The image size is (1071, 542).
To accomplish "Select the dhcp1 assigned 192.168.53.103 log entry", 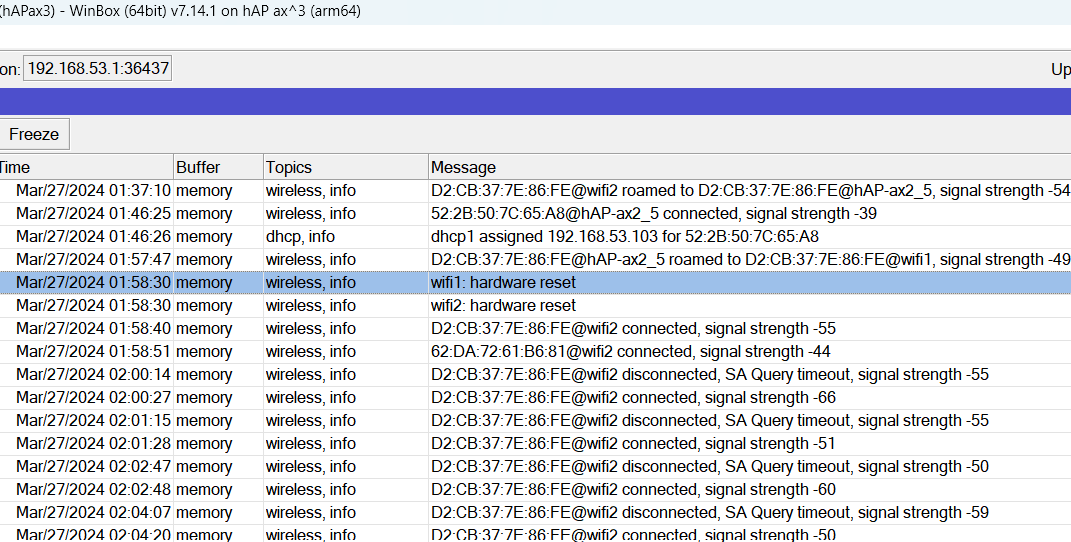I will point(624,237).
